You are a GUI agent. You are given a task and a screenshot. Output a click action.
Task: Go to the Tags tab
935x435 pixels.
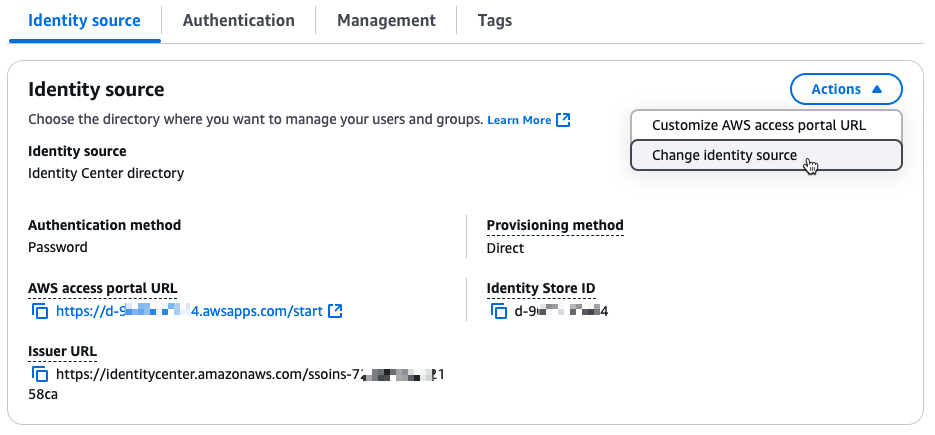[x=495, y=20]
